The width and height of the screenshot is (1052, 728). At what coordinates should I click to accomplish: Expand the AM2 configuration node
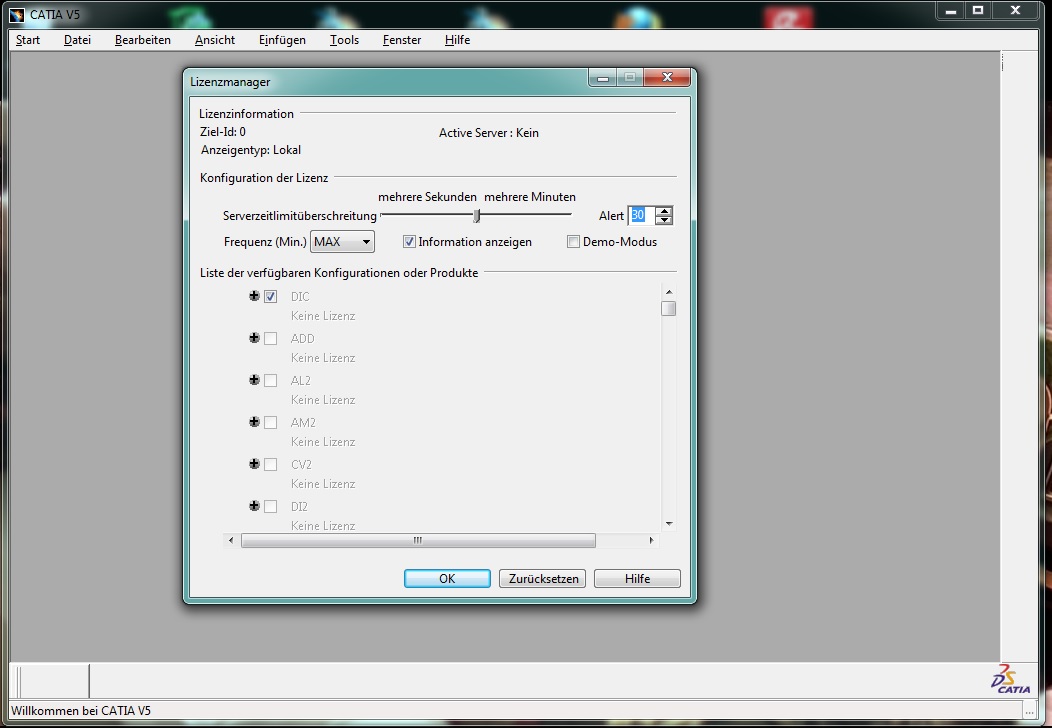(254, 422)
